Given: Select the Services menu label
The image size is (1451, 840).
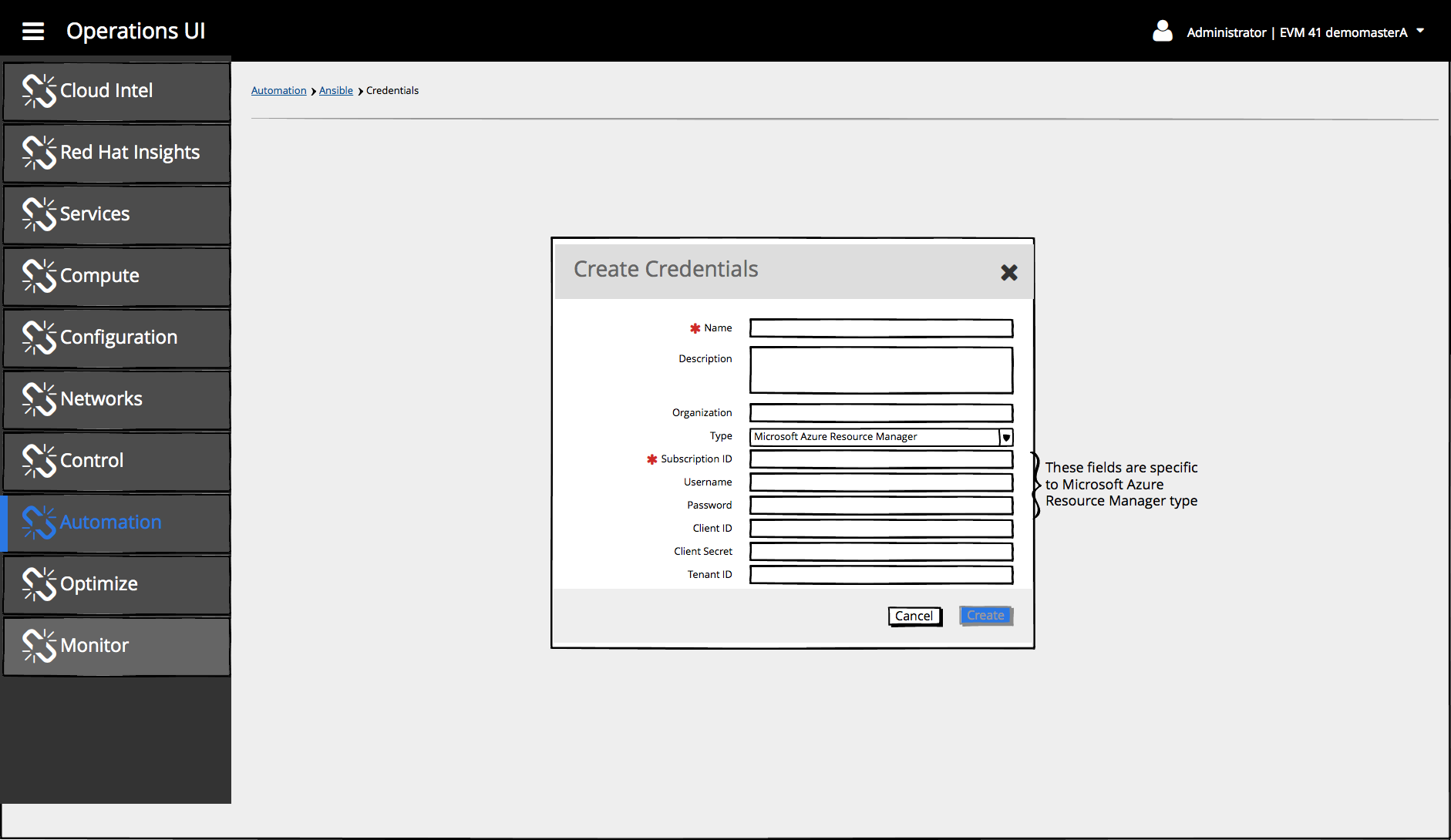Looking at the screenshot, I should 95,214.
